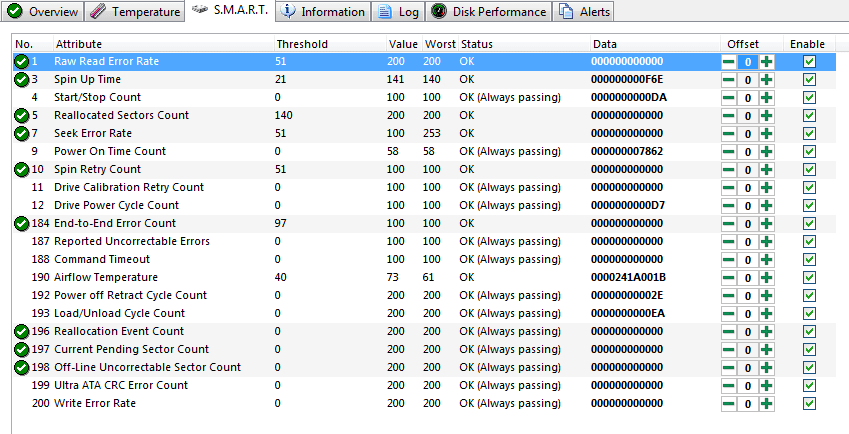Screen dimensions: 849x434
Task: Increase offset for Airflow Temperature row
Action: pyautogui.click(x=766, y=278)
